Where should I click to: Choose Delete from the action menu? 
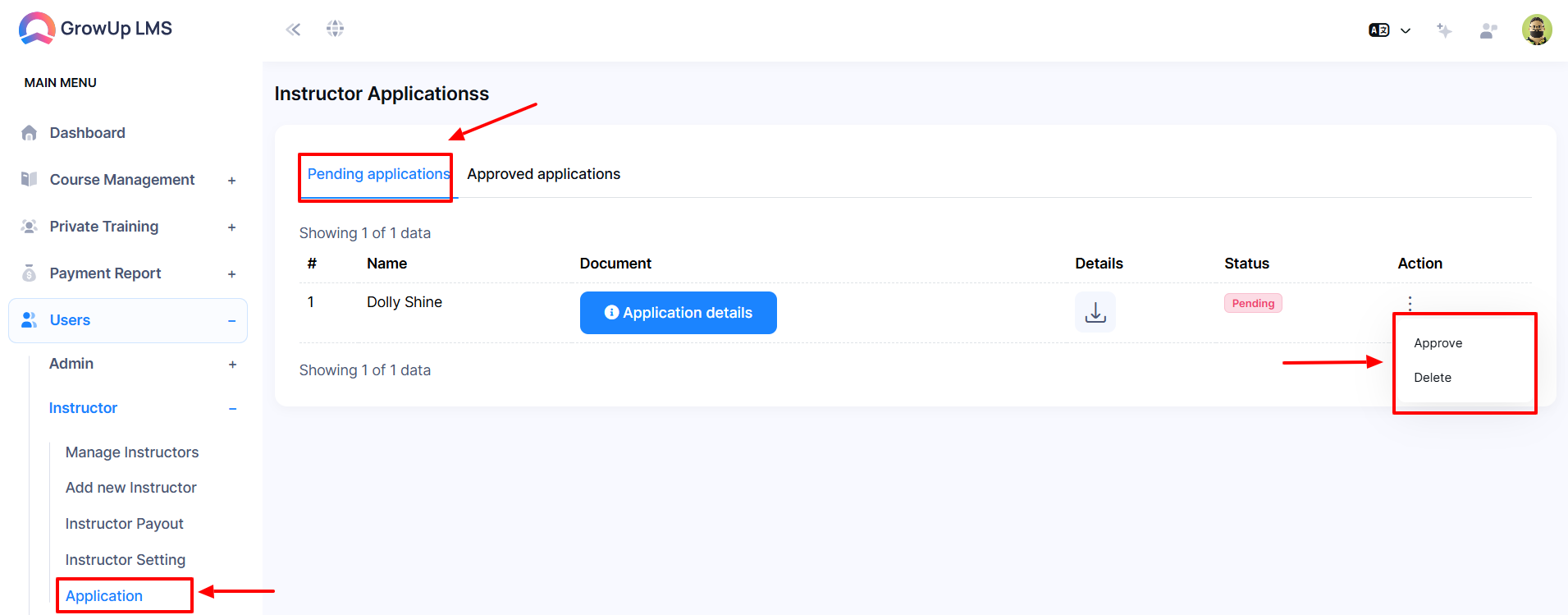point(1433,378)
